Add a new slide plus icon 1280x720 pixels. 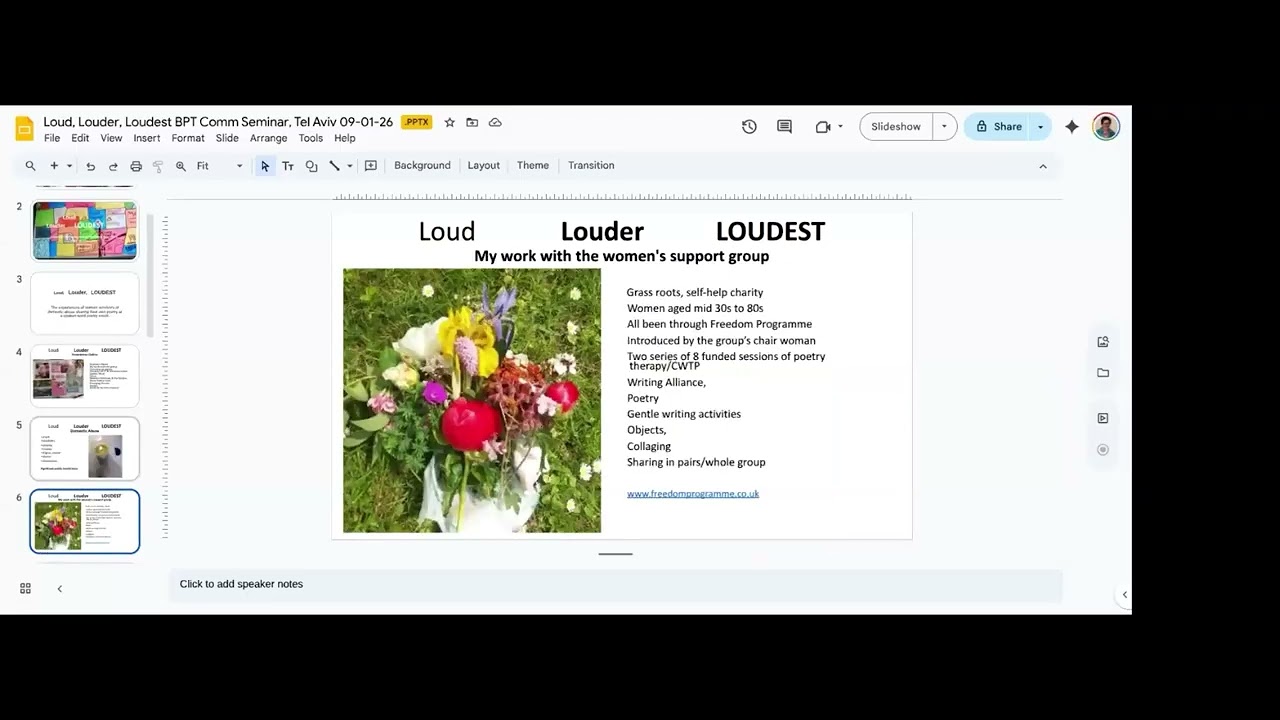click(54, 166)
